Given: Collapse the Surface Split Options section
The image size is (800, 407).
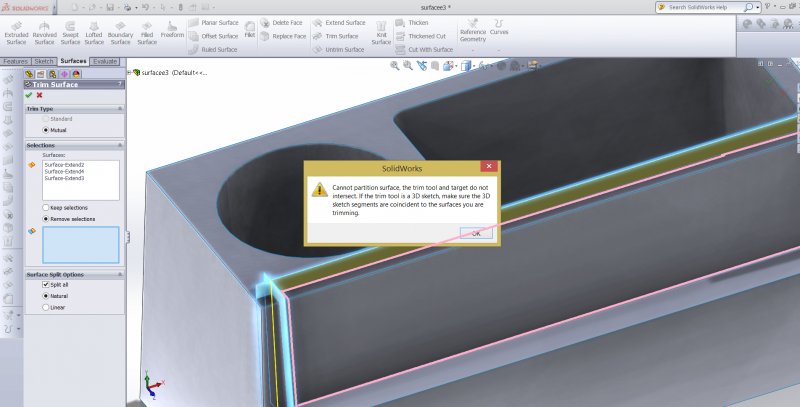Looking at the screenshot, I should pos(120,274).
